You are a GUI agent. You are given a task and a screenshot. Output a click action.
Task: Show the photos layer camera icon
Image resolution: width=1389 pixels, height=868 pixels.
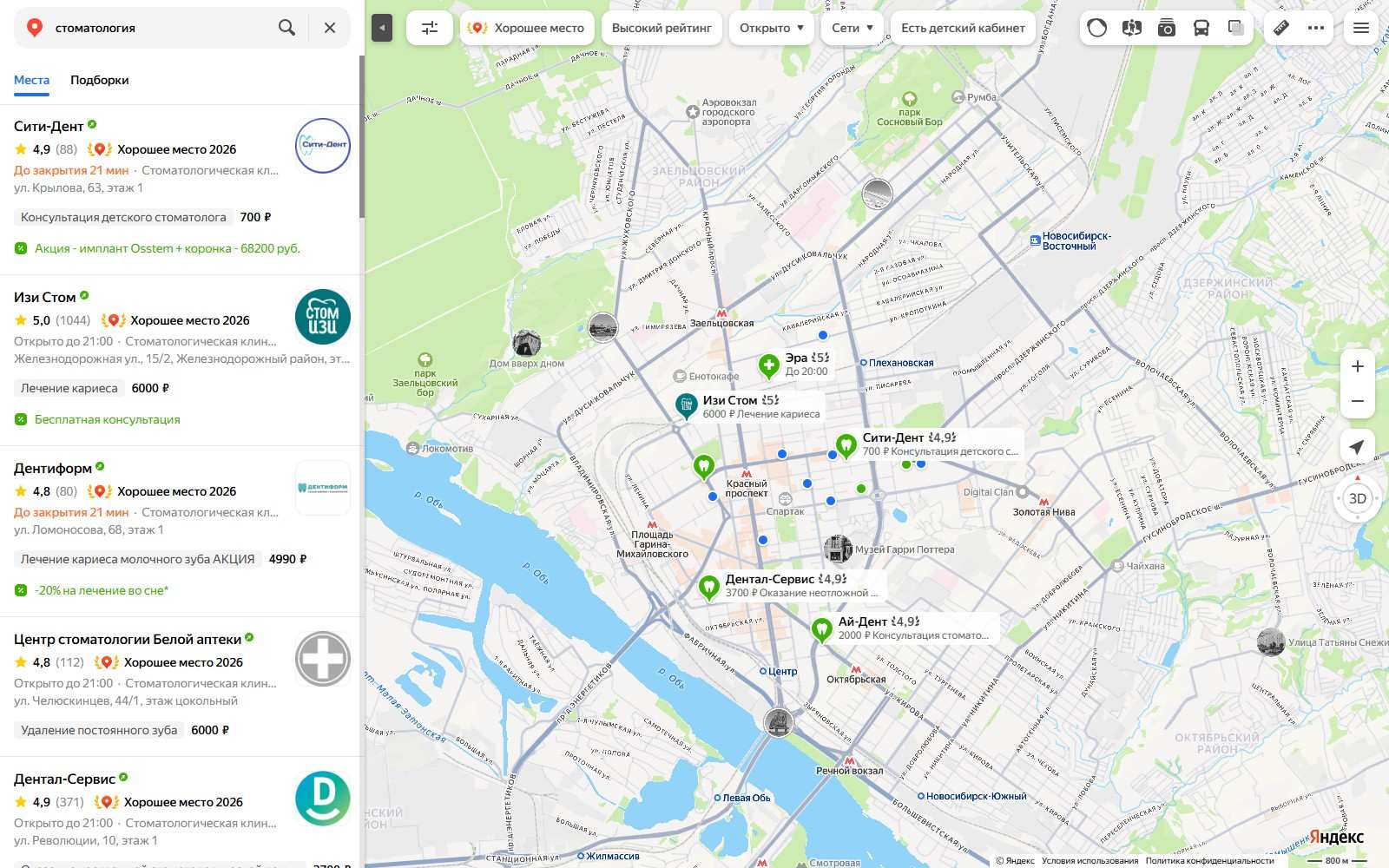point(1167,28)
